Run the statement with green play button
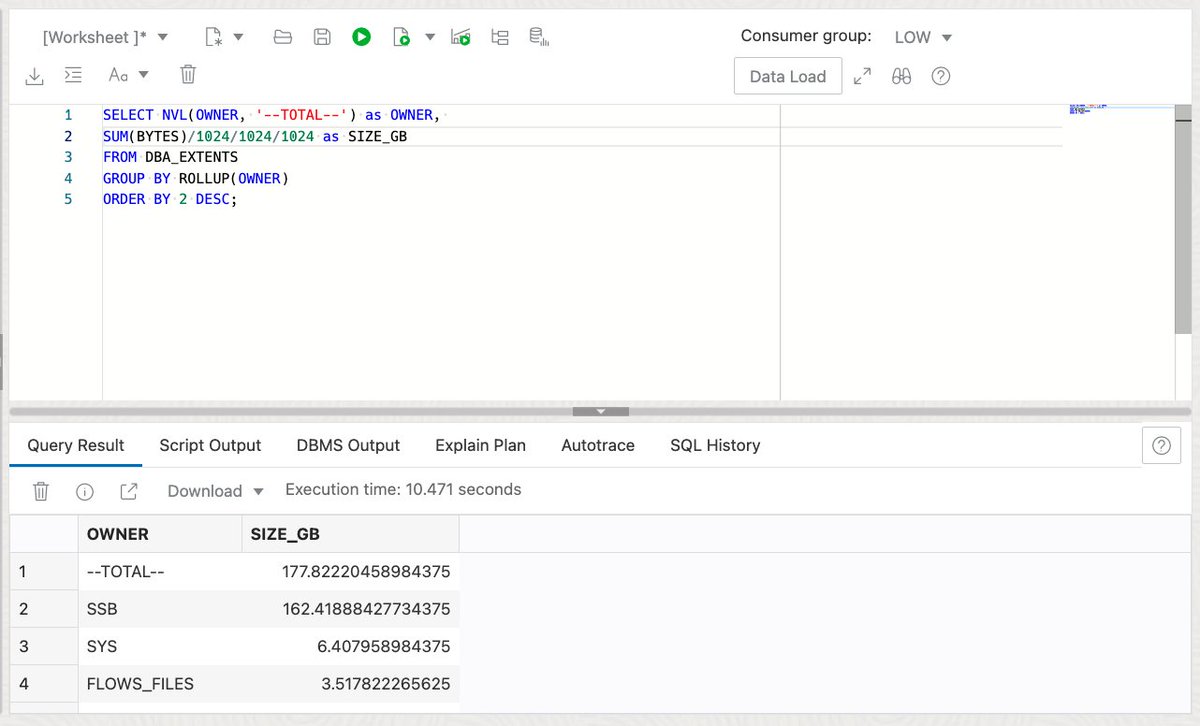1200x726 pixels. pos(361,37)
